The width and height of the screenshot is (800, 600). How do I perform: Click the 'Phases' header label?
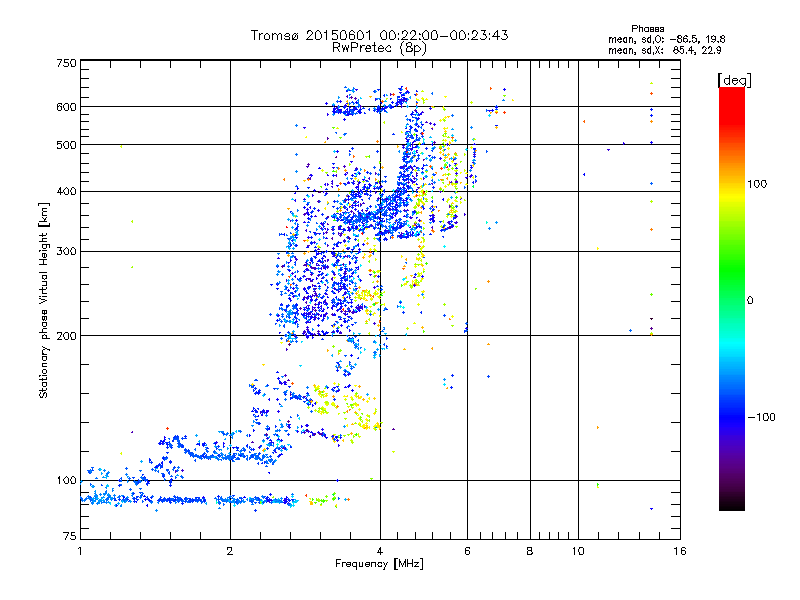647,29
